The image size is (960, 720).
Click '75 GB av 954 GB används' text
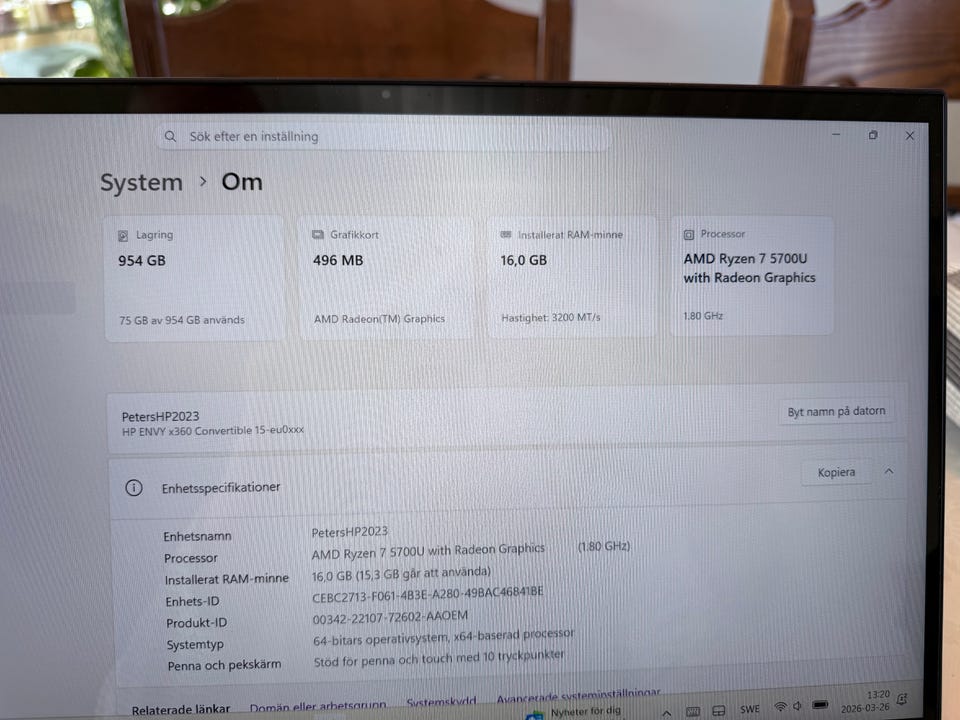[182, 320]
